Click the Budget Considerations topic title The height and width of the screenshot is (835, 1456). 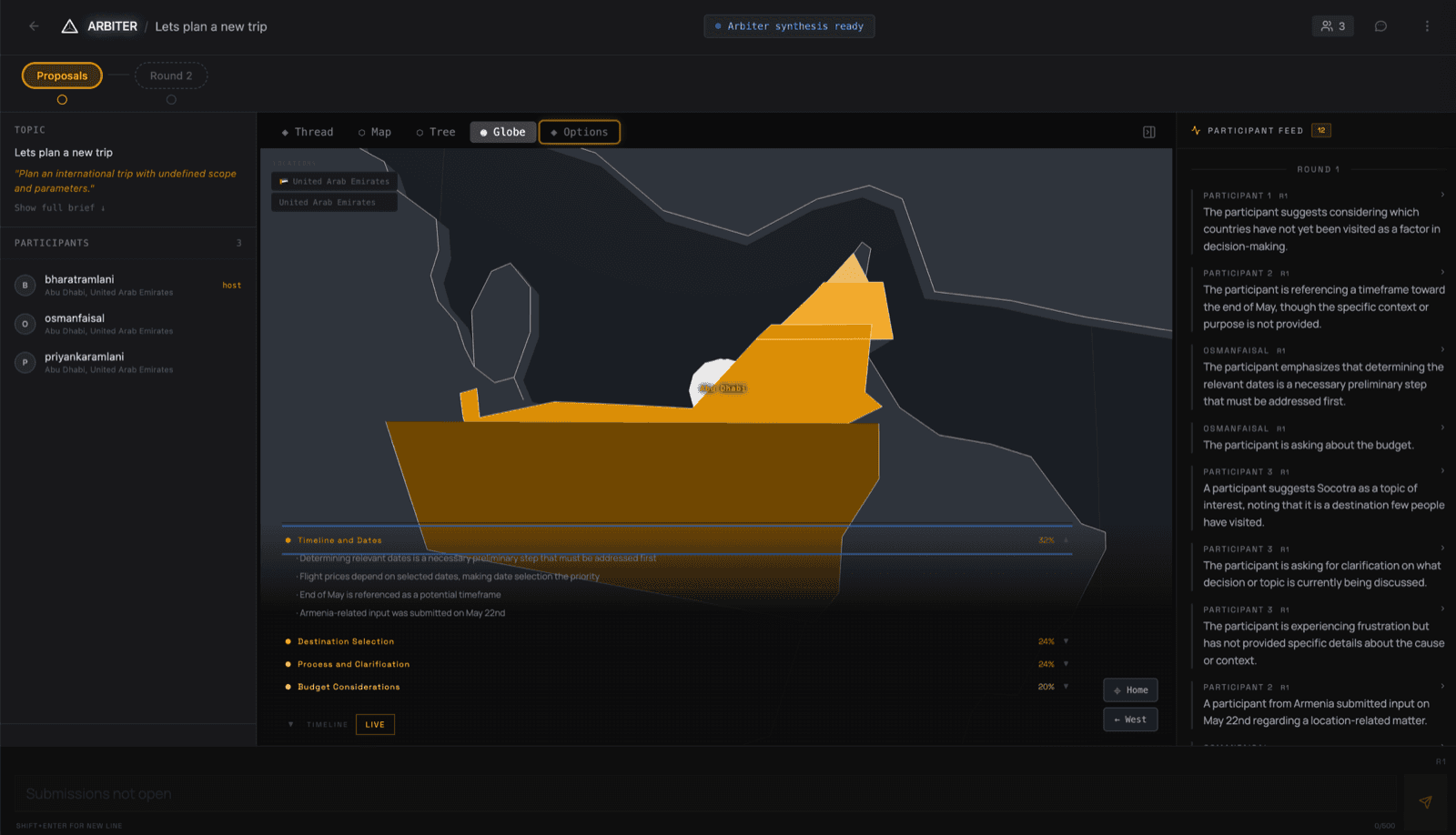pyautogui.click(x=349, y=687)
